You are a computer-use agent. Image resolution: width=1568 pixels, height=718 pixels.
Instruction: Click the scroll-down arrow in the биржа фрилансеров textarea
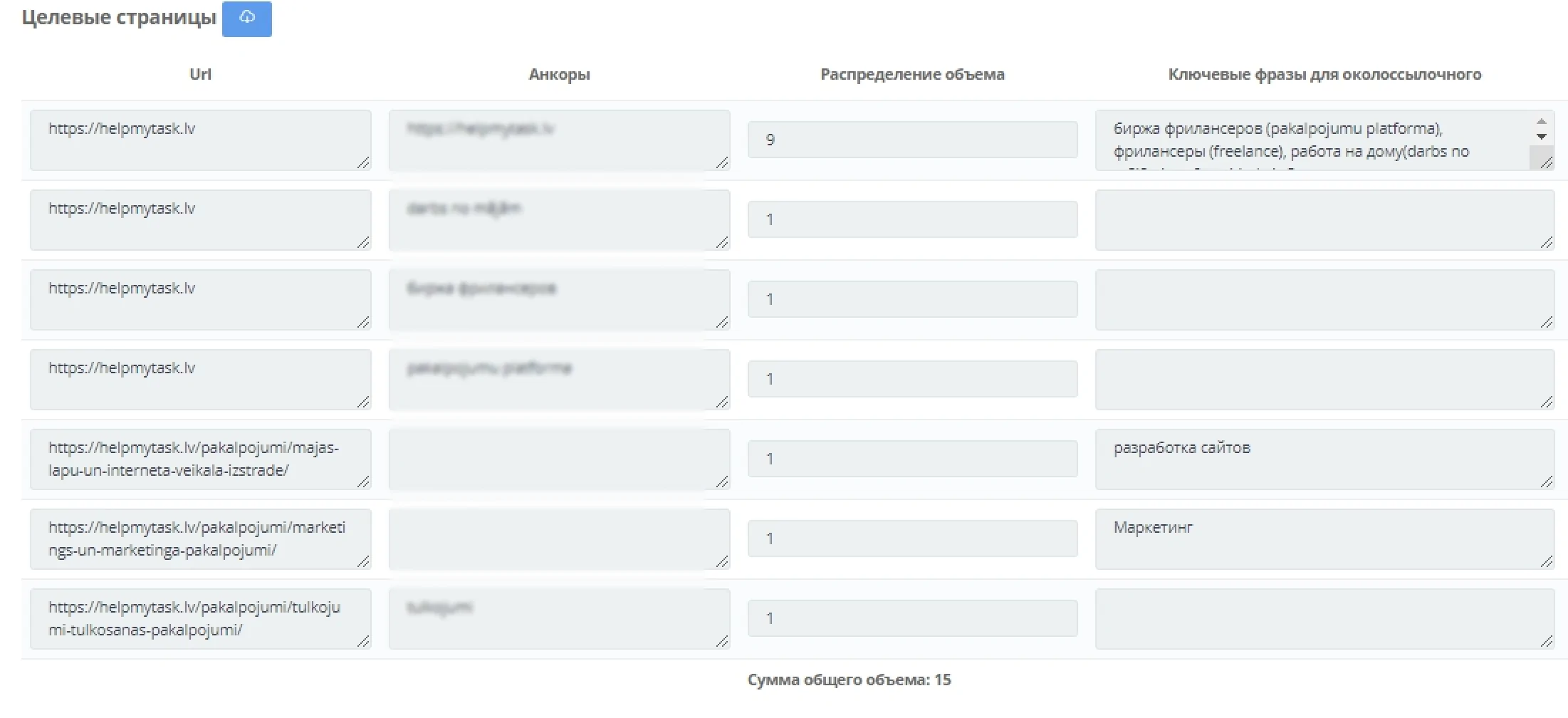[x=1541, y=136]
